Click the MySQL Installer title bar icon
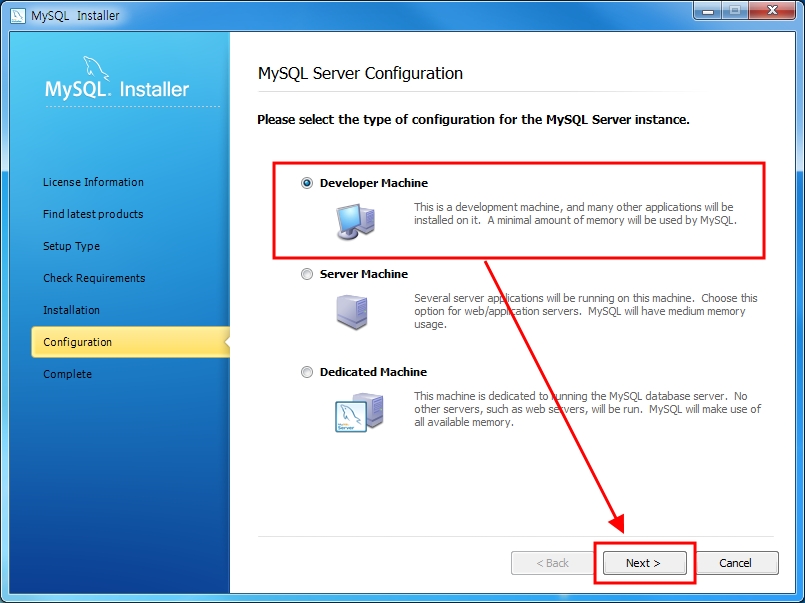This screenshot has width=805, height=603. coord(17,15)
